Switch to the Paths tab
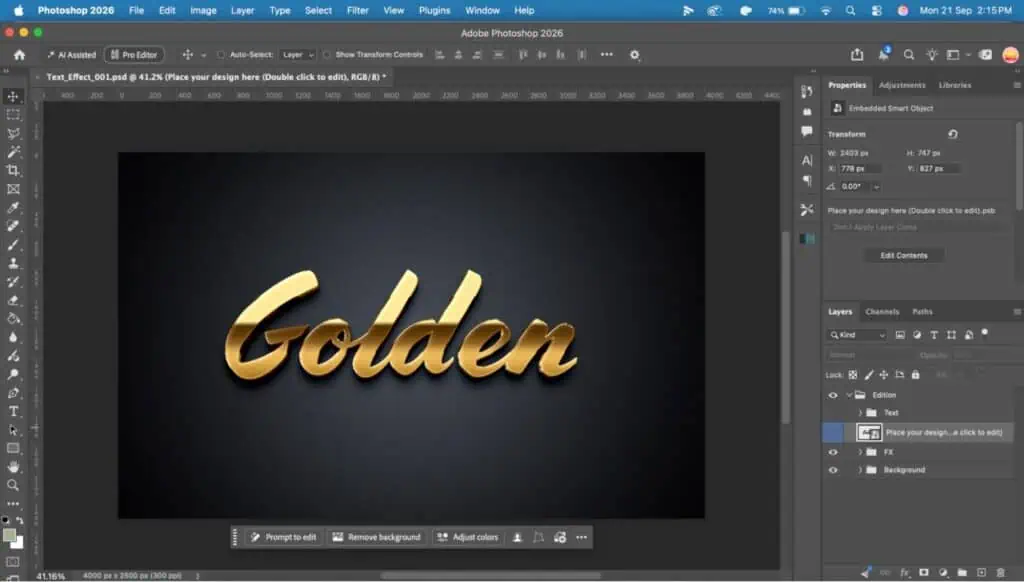The image size is (1024, 582). point(922,312)
